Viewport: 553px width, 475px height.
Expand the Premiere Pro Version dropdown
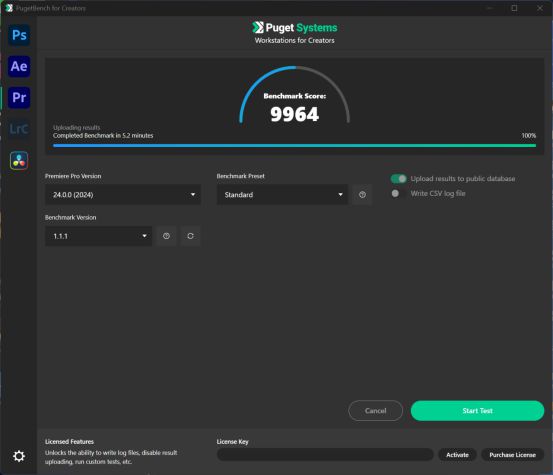point(123,195)
